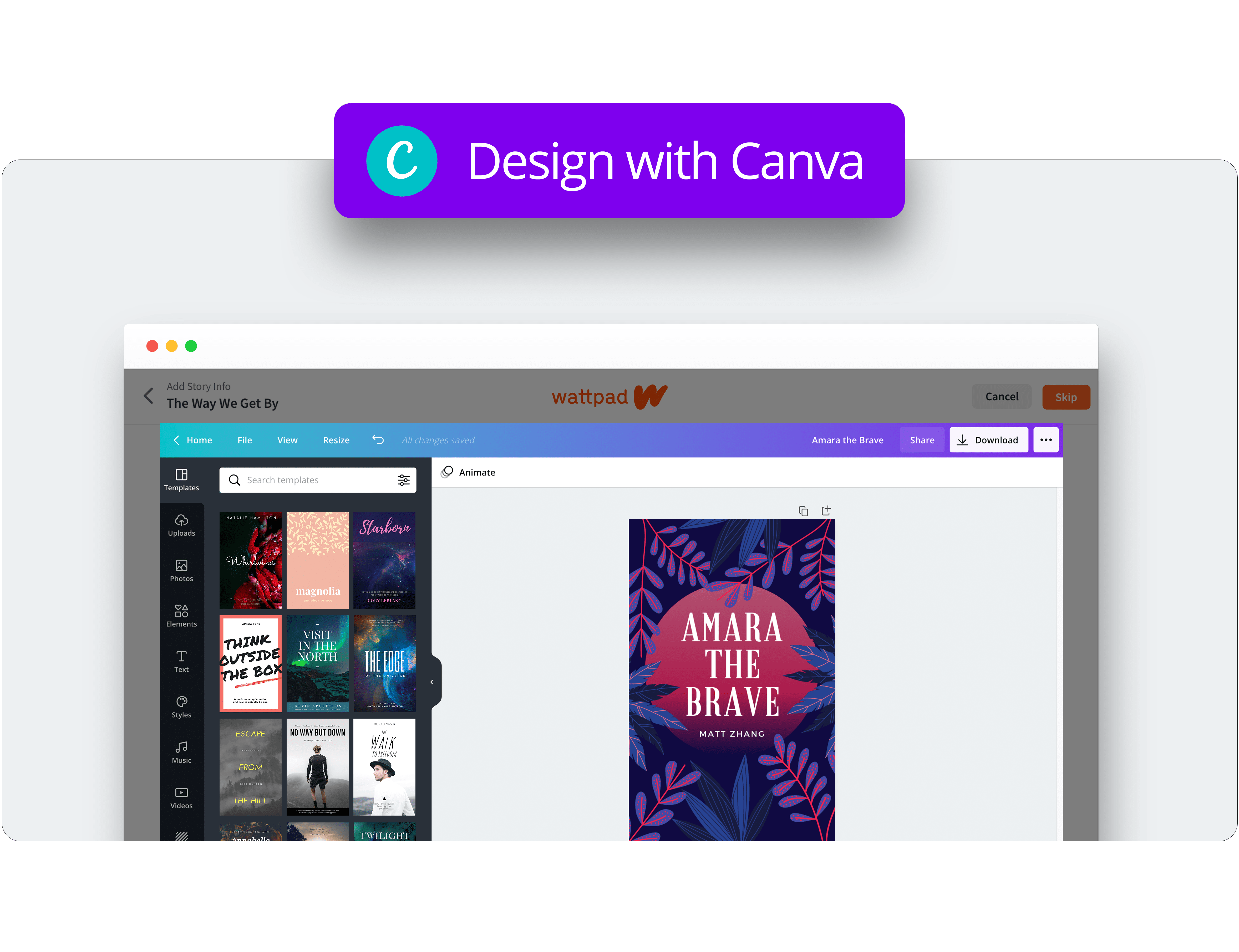
Task: Click the green maximize window dot
Action: pos(191,346)
